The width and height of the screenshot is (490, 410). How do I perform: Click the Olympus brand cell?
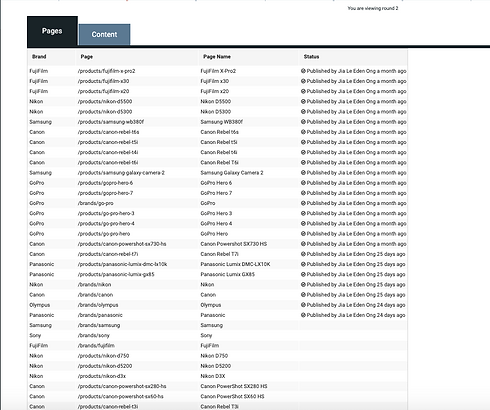click(40, 305)
